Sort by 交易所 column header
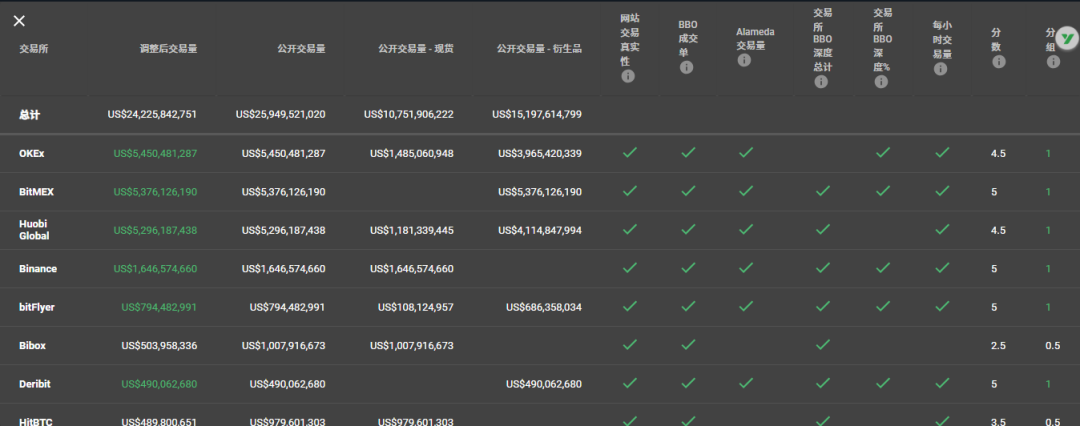This screenshot has width=1080, height=426. [x=33, y=48]
